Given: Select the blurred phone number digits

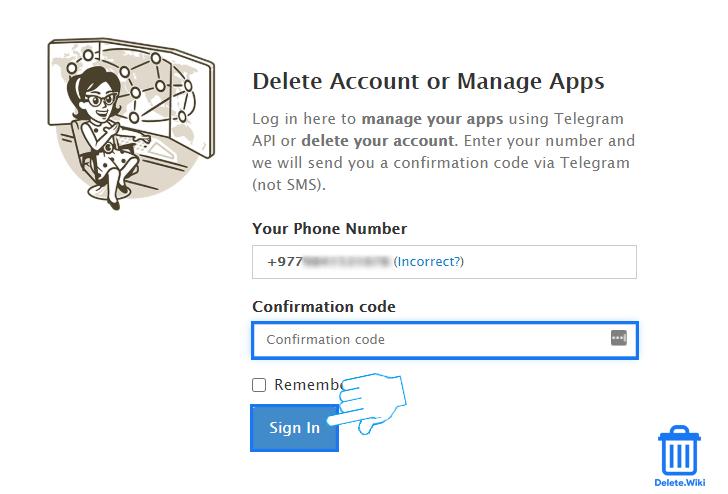Looking at the screenshot, I should [345, 262].
